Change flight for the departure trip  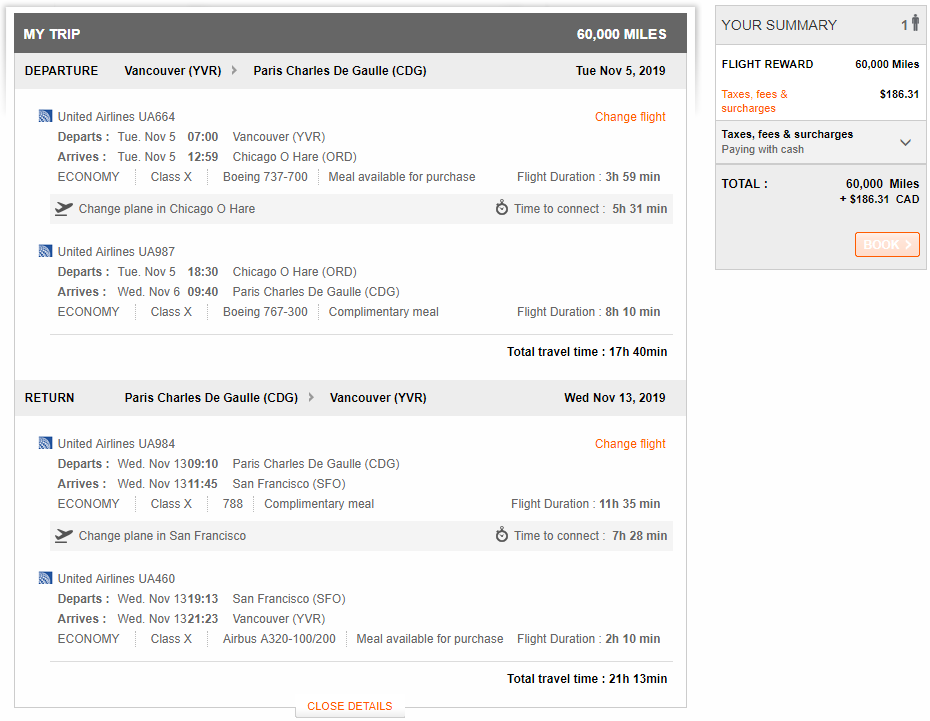click(630, 117)
